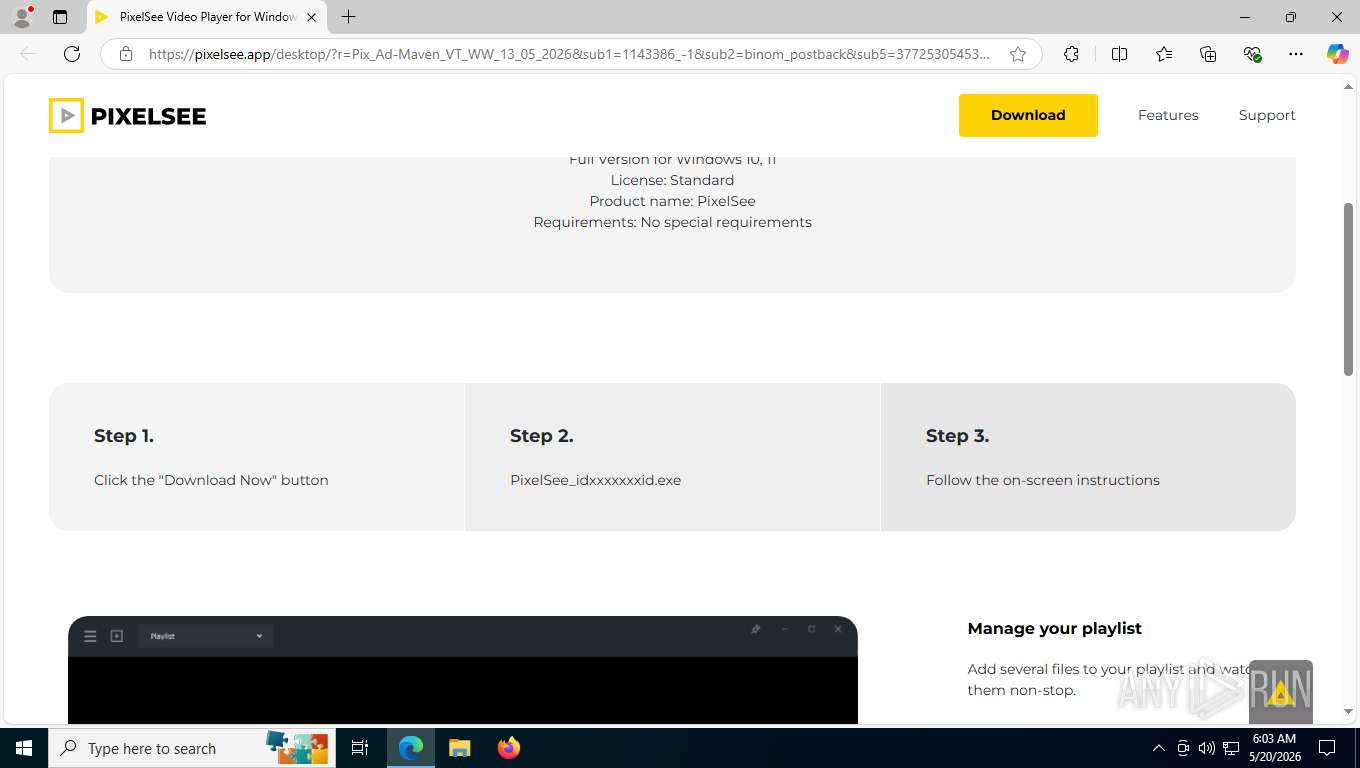Click 'PixelSee_idxxxxxxxid.exe' text
The height and width of the screenshot is (768, 1360).
coord(596,480)
